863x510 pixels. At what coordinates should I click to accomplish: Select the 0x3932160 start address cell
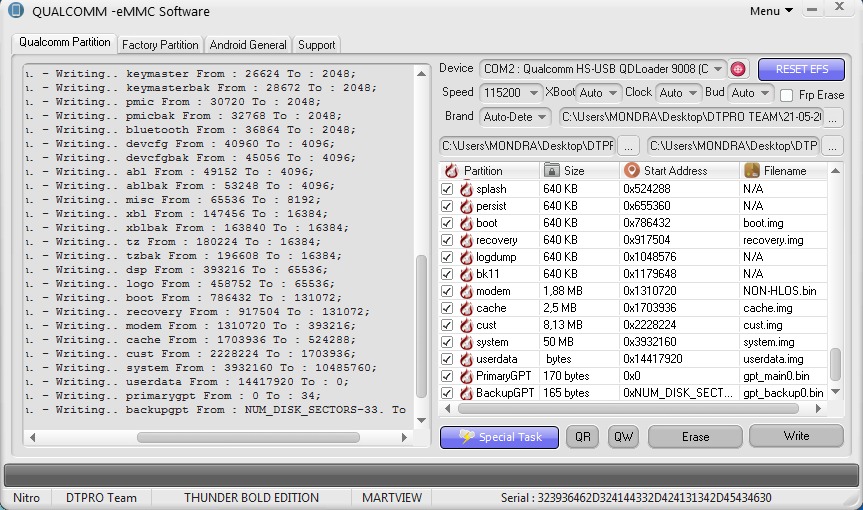coord(679,342)
